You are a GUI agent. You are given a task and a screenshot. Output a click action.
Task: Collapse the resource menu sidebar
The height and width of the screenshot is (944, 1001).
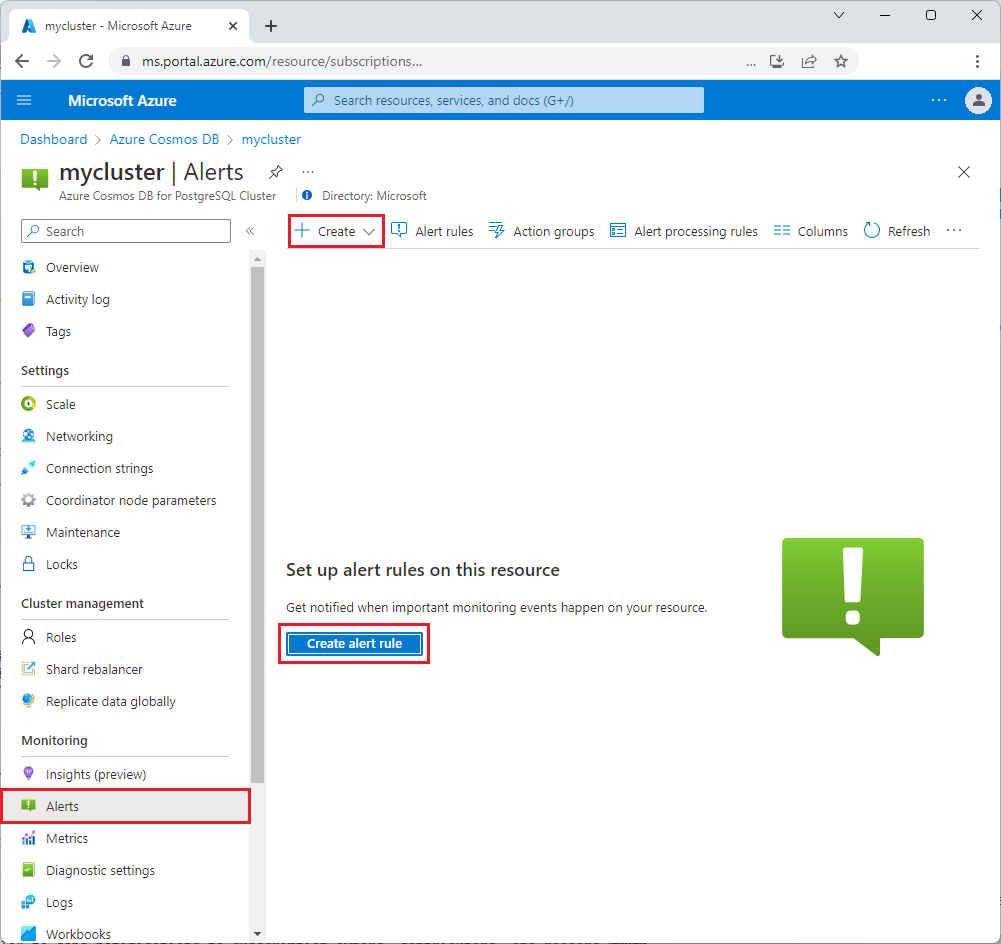coord(251,230)
